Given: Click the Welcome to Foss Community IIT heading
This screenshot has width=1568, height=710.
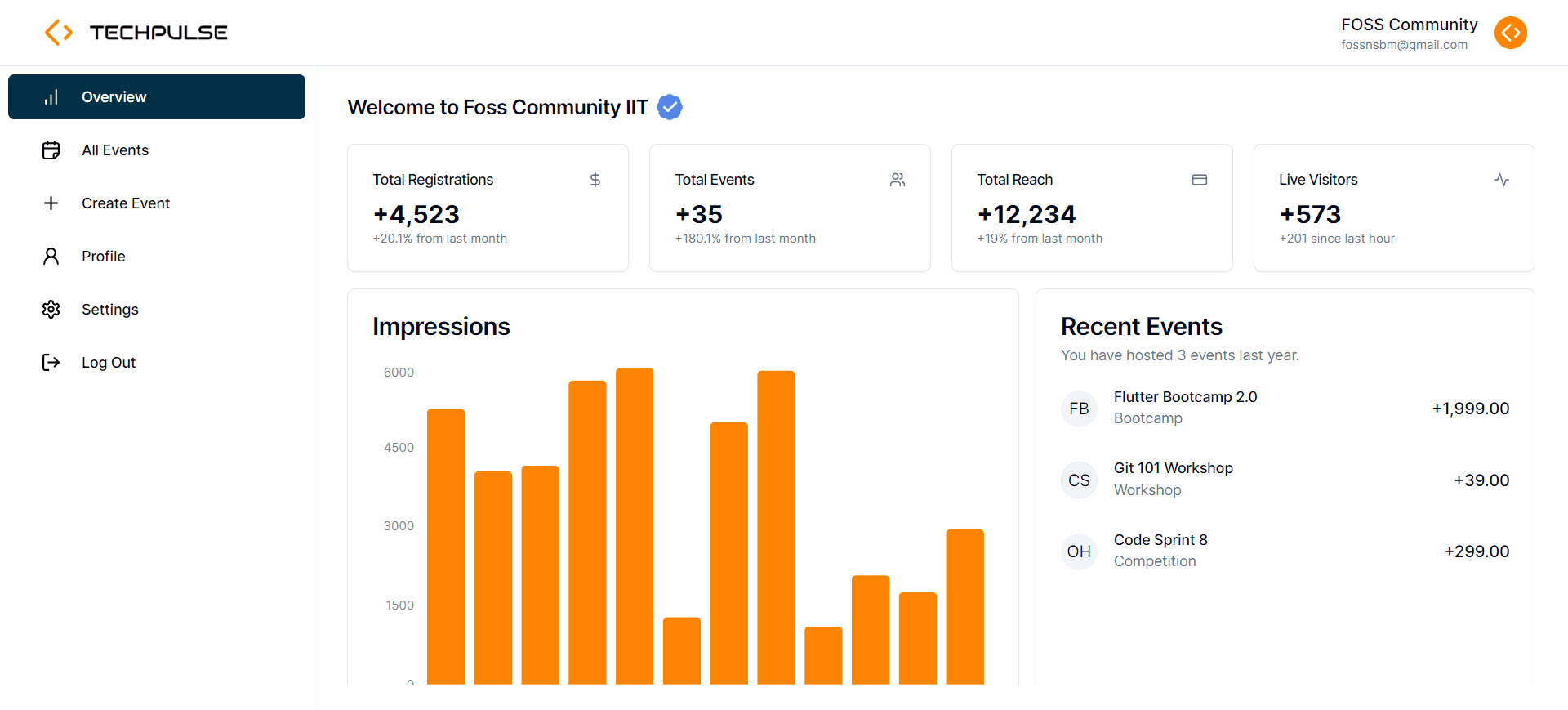Looking at the screenshot, I should (x=497, y=107).
